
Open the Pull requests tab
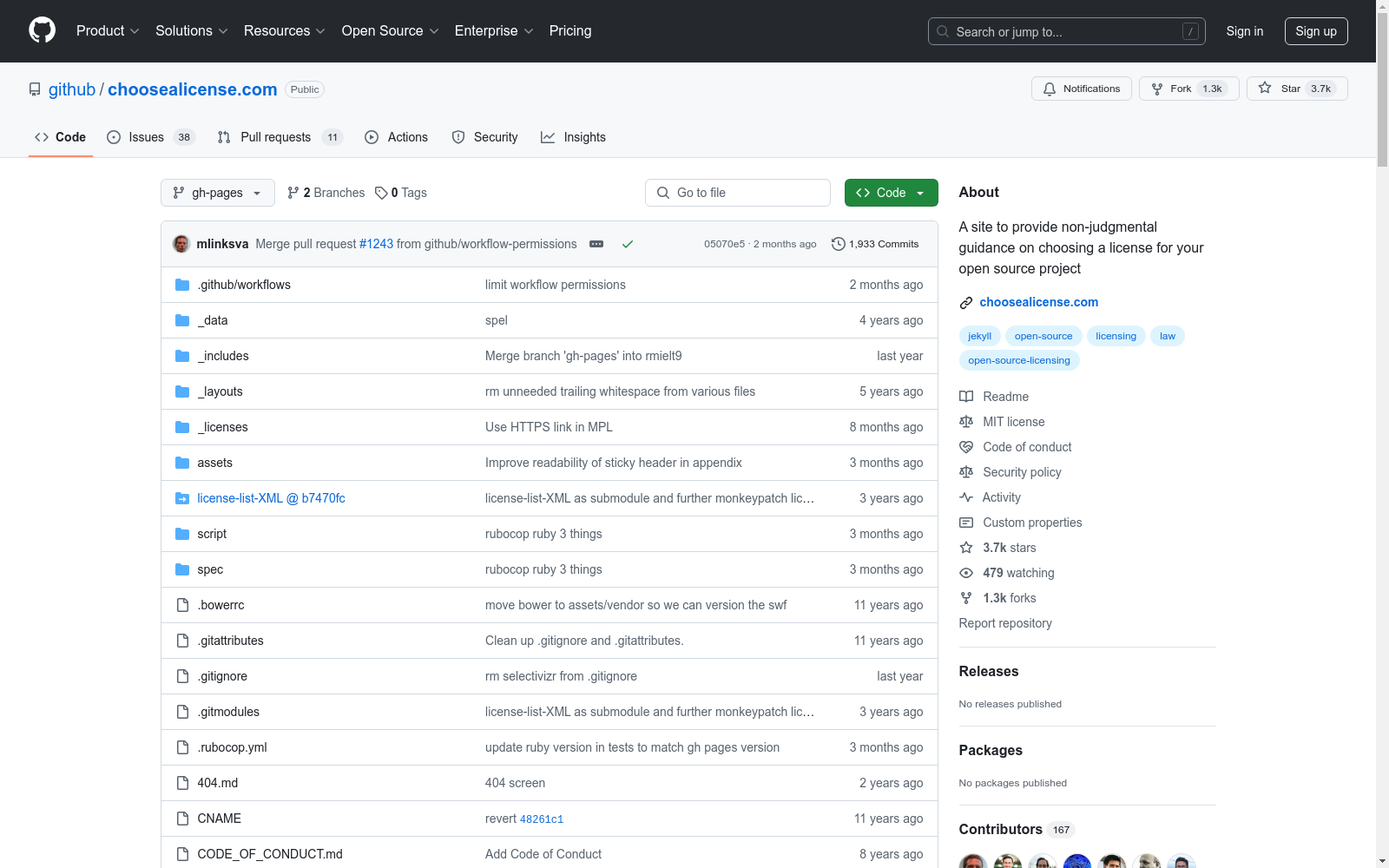pos(280,137)
